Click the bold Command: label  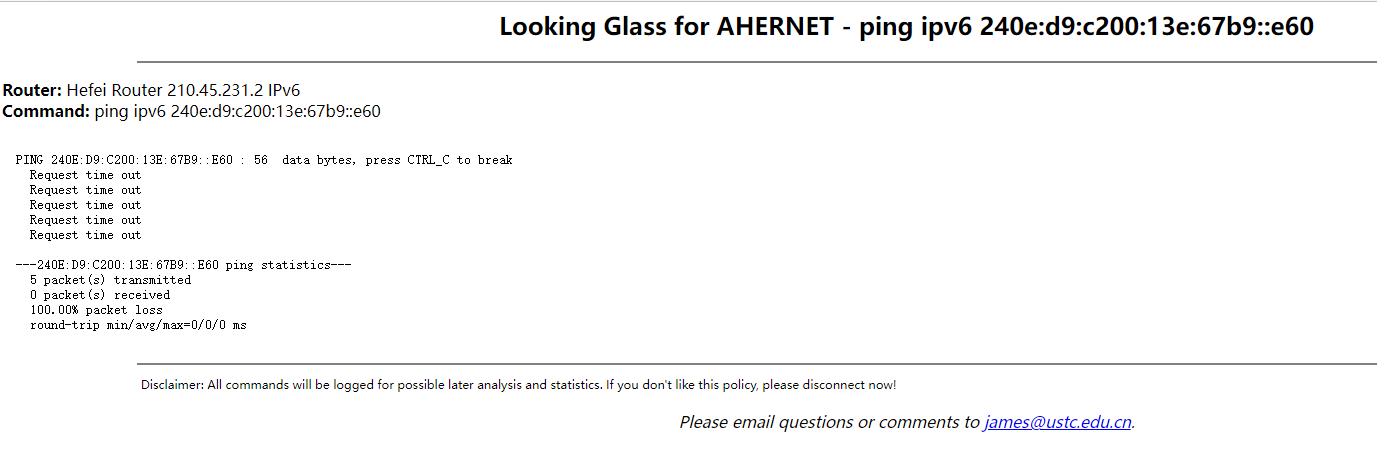point(46,111)
